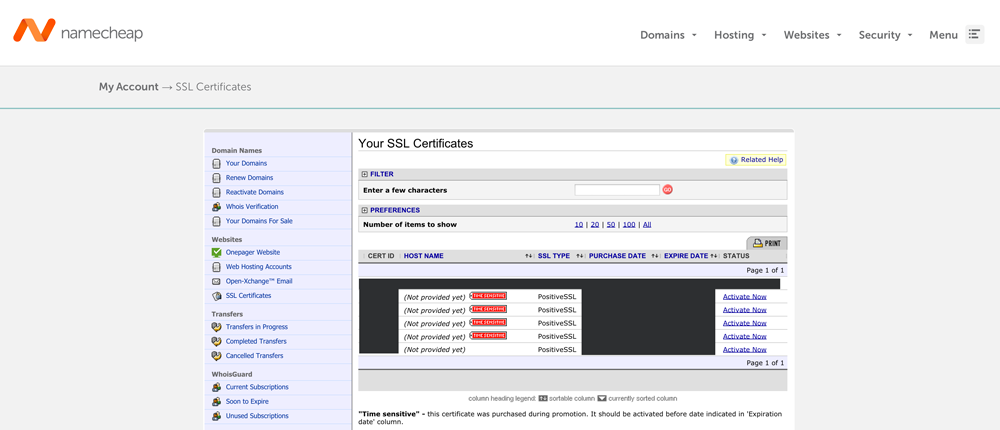Open the Menu item in top navigation
This screenshot has height=430, width=1000.
tap(943, 35)
